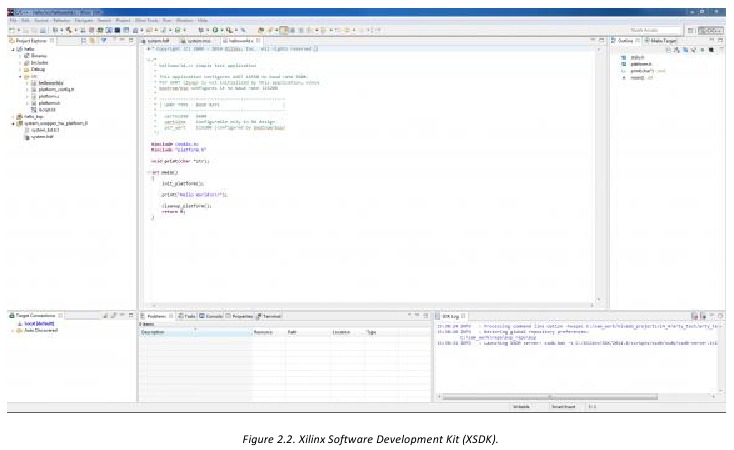Image resolution: width=734 pixels, height=450 pixels.
Task: Switch to the Make Target tab
Action: (661, 41)
